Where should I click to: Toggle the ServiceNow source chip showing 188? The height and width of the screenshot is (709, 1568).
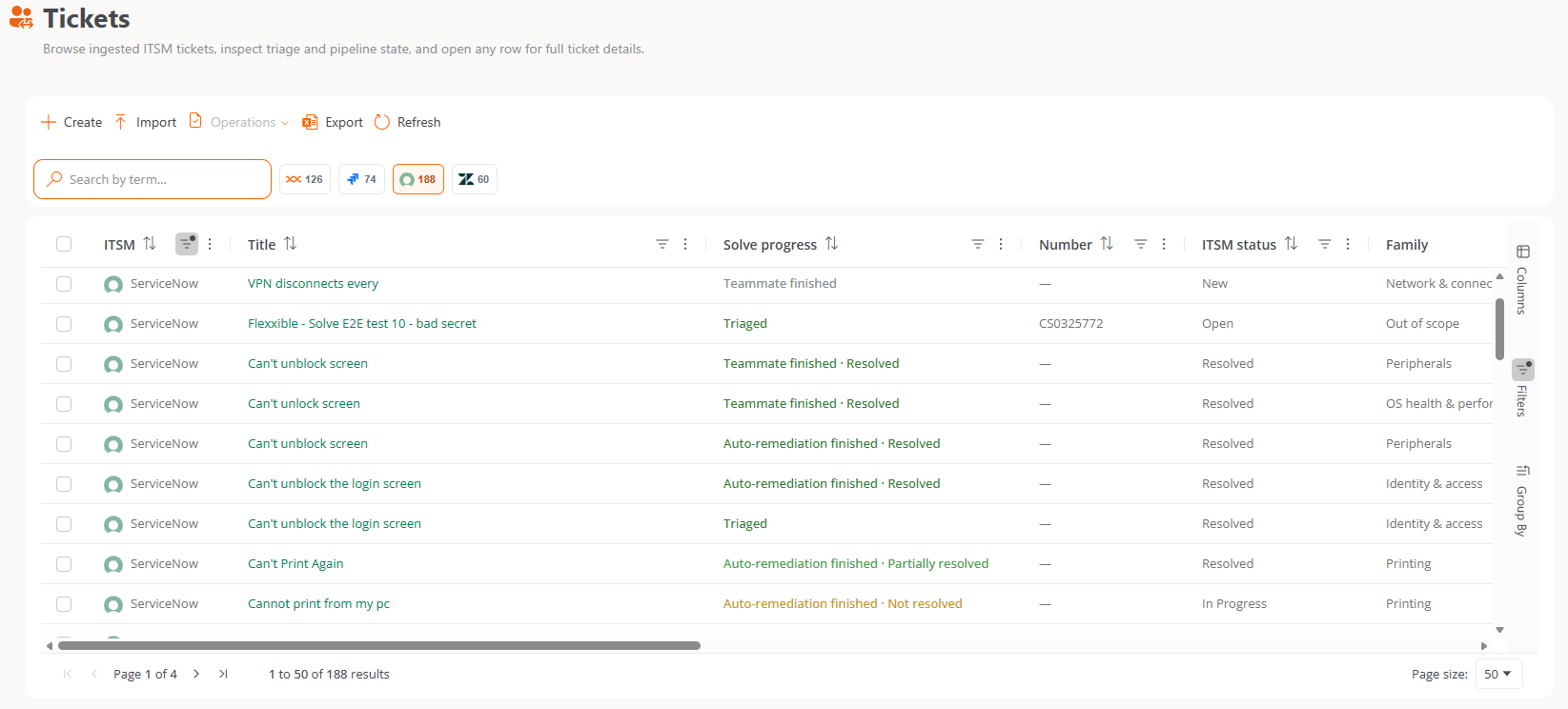click(x=418, y=179)
